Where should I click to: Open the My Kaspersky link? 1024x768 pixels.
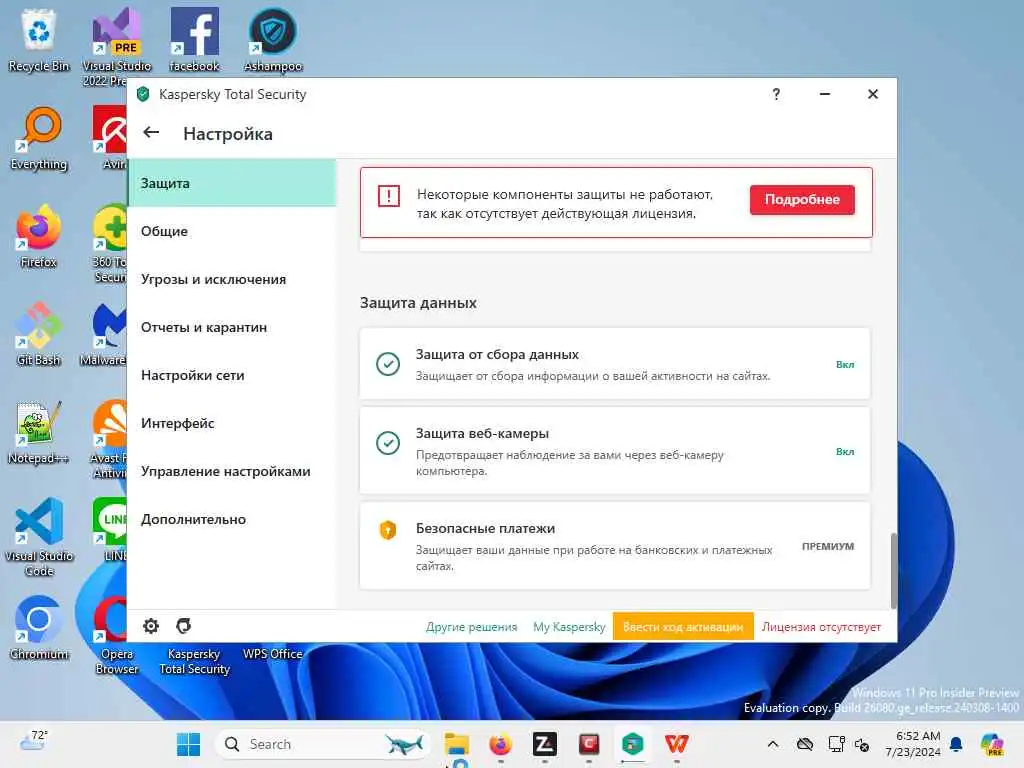pyautogui.click(x=569, y=626)
